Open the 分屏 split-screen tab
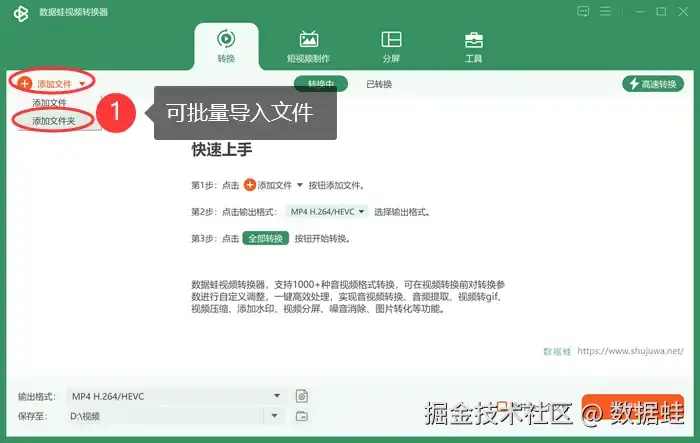700x443 pixels. (392, 46)
